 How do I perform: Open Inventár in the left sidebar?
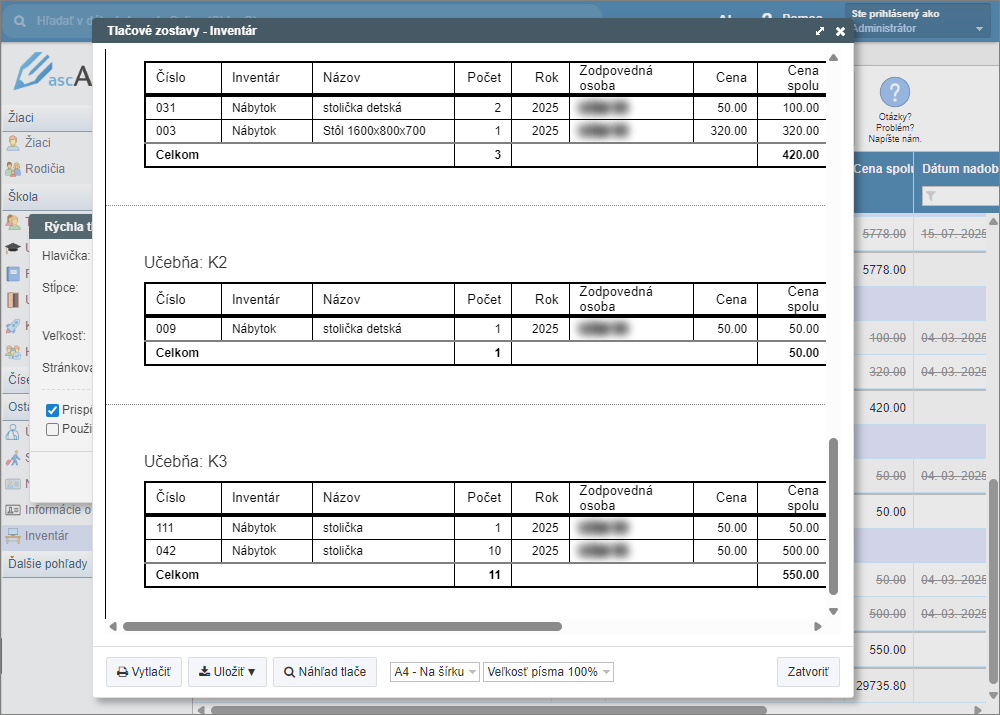pyautogui.click(x=46, y=536)
